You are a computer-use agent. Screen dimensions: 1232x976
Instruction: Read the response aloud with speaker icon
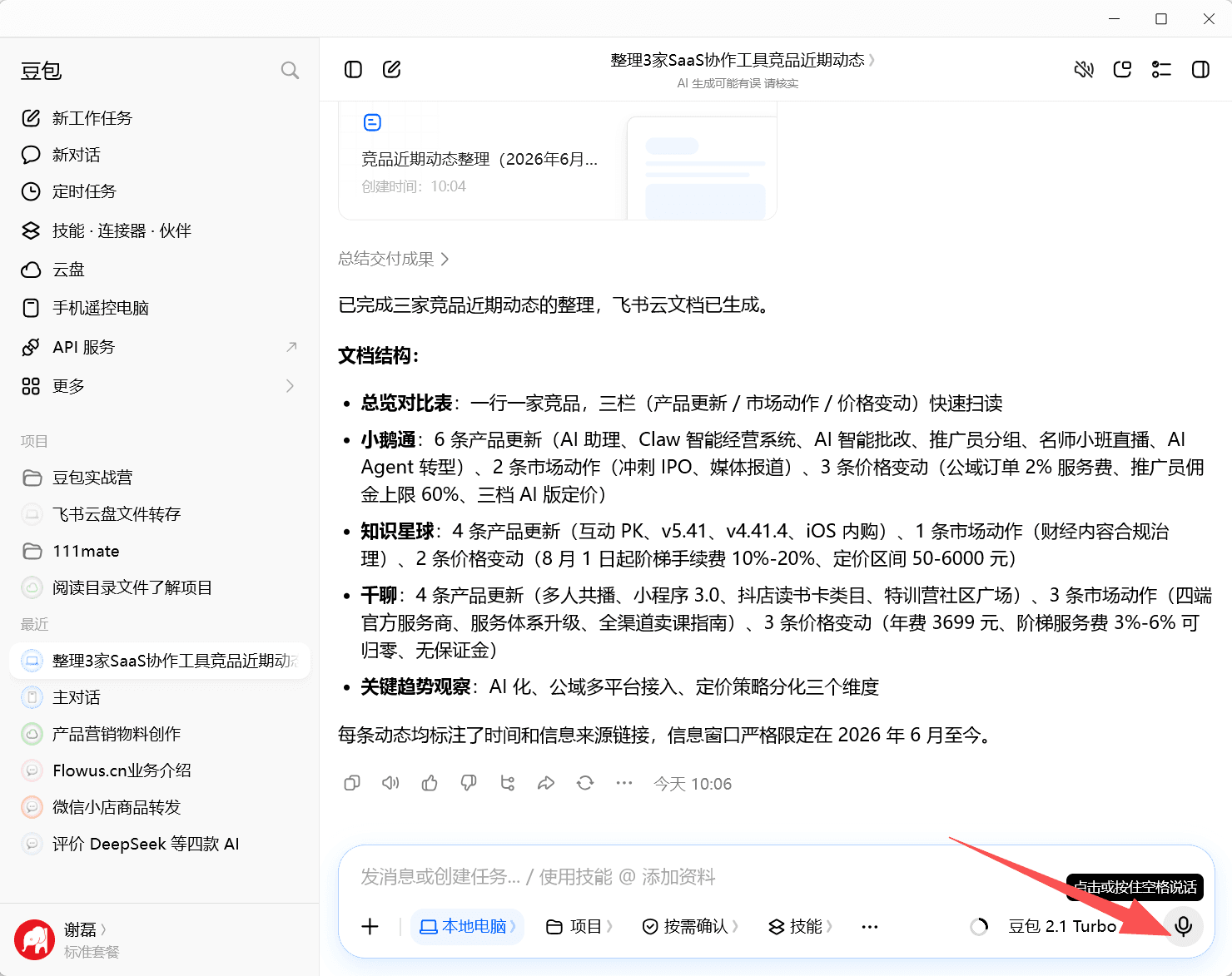point(390,783)
